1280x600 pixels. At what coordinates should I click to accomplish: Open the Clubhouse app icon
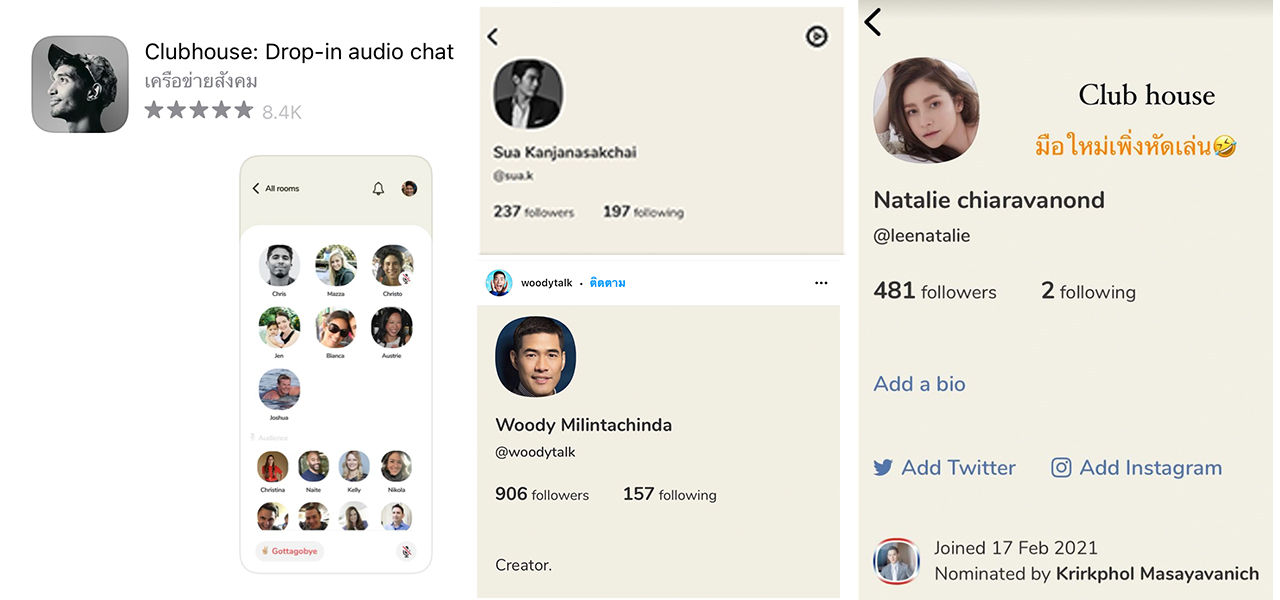pos(80,85)
